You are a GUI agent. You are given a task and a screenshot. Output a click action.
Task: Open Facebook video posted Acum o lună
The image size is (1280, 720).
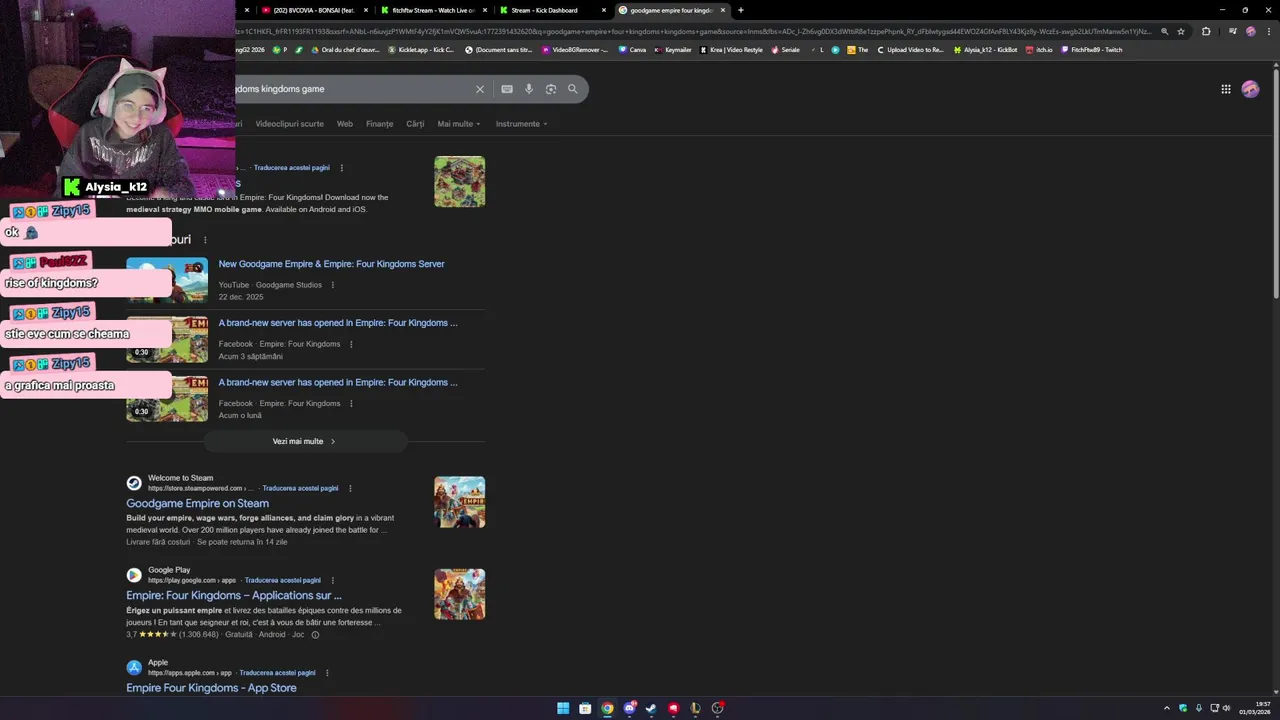click(338, 382)
